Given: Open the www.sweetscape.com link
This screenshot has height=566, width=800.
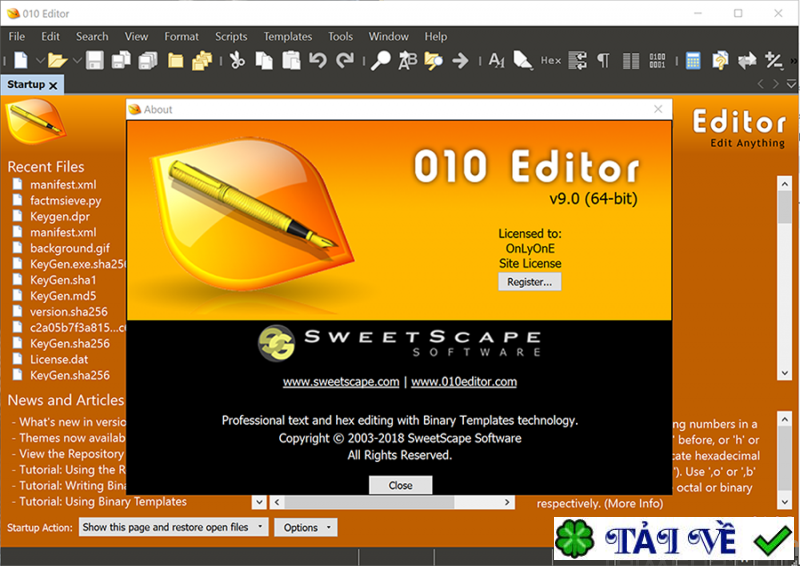Looking at the screenshot, I should click(x=341, y=381).
